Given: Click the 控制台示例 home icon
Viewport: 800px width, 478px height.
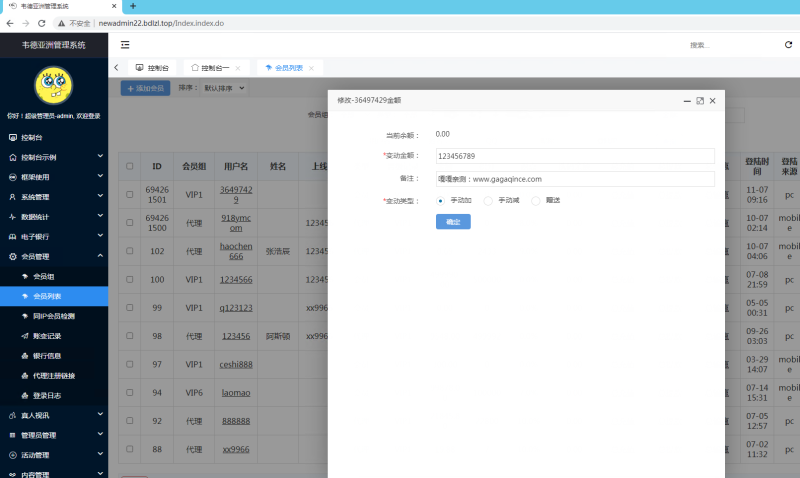Looking at the screenshot, I should tap(13, 157).
